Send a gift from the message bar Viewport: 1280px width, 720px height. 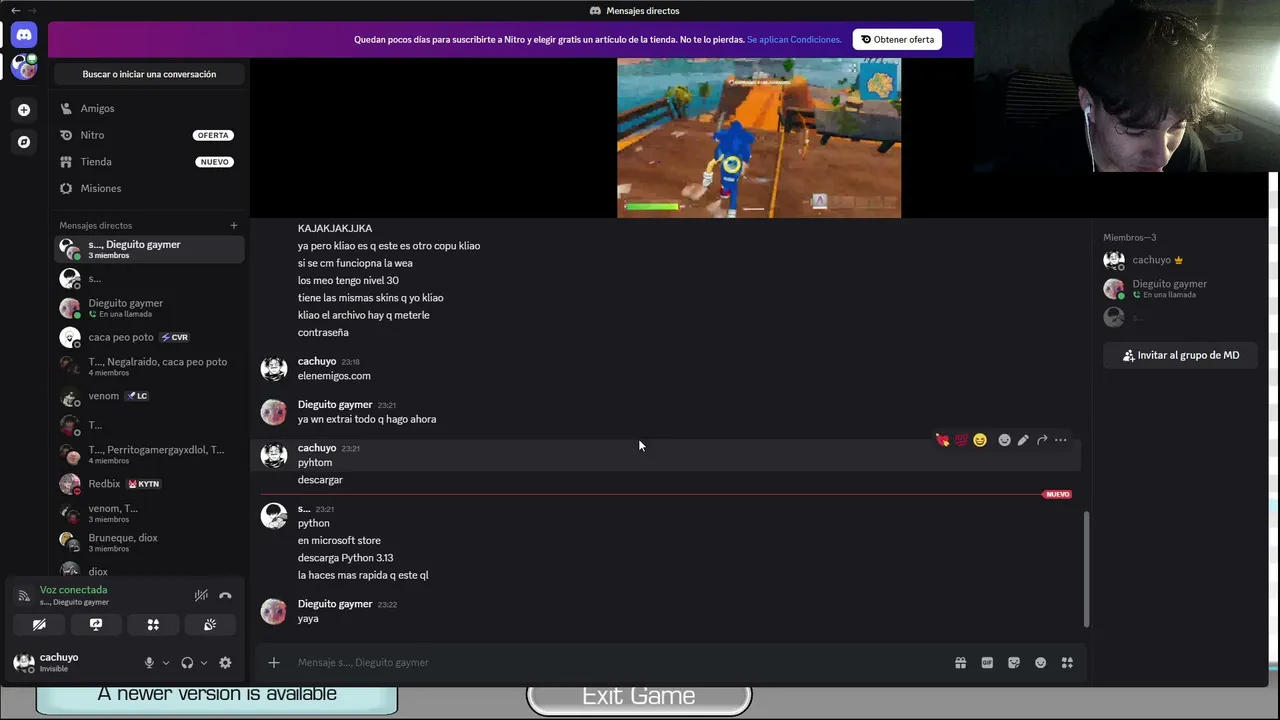click(960, 662)
